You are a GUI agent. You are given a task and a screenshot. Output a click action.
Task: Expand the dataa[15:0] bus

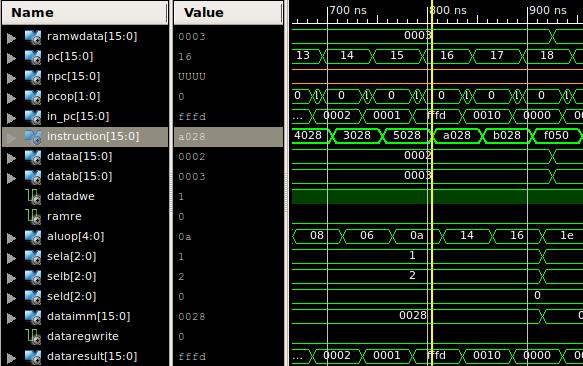[12, 158]
